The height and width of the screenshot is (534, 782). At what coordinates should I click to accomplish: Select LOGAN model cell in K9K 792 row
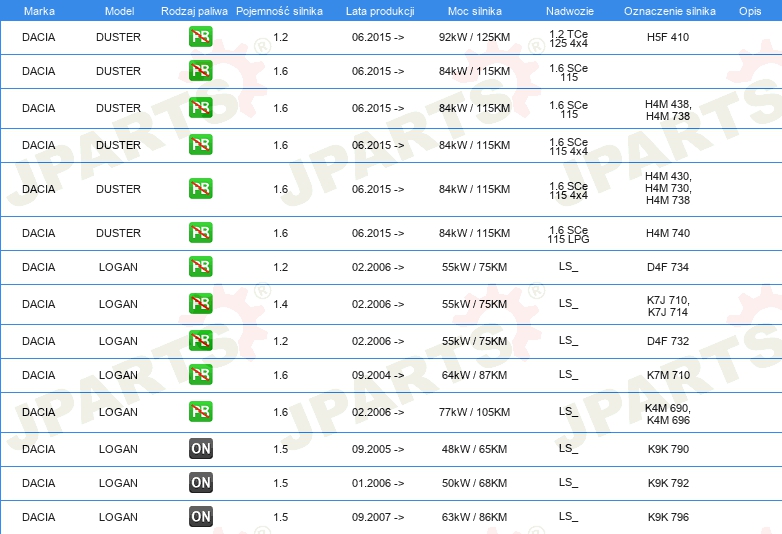tap(119, 483)
